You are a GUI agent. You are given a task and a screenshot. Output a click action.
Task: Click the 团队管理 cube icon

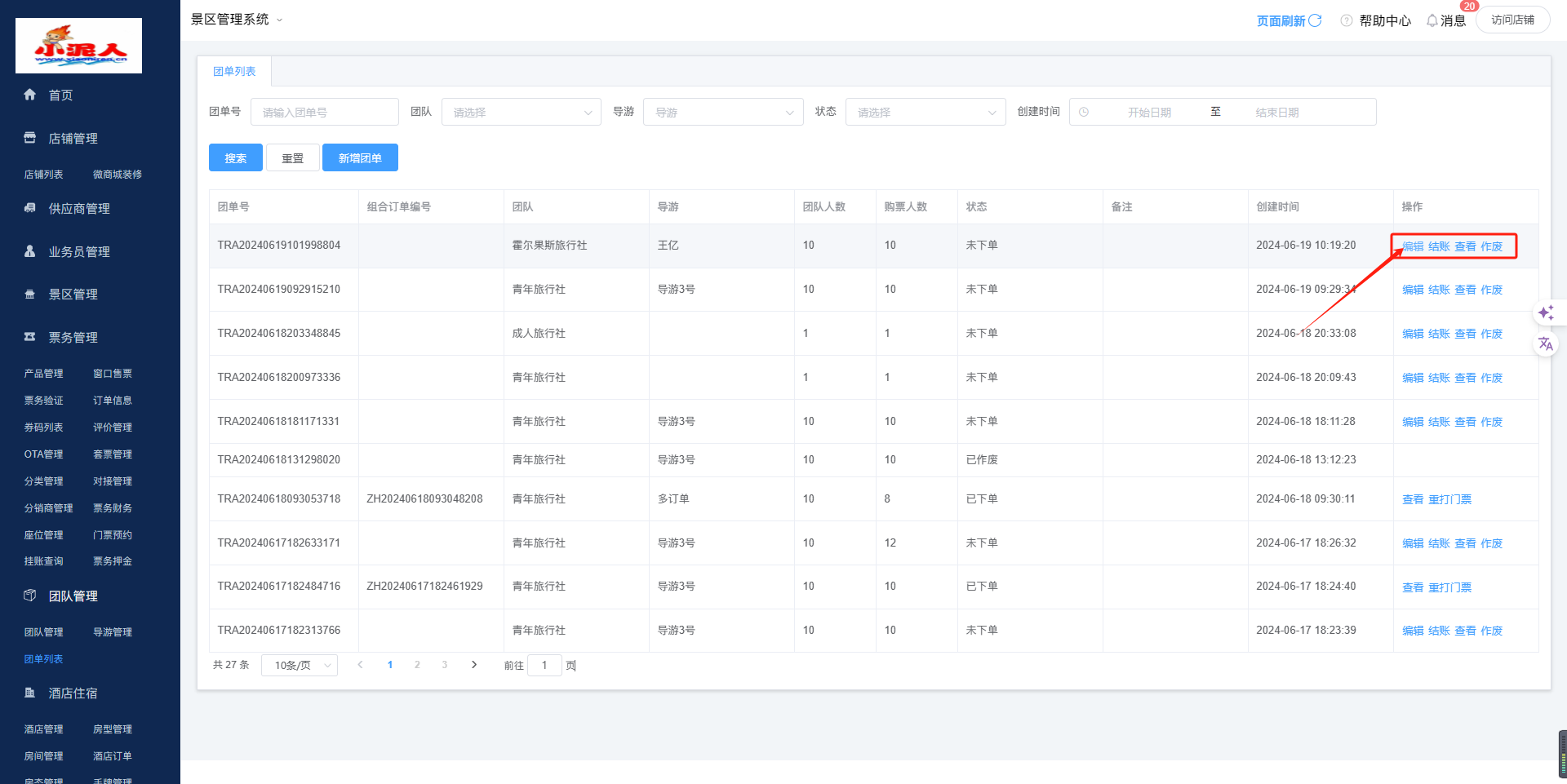30,596
